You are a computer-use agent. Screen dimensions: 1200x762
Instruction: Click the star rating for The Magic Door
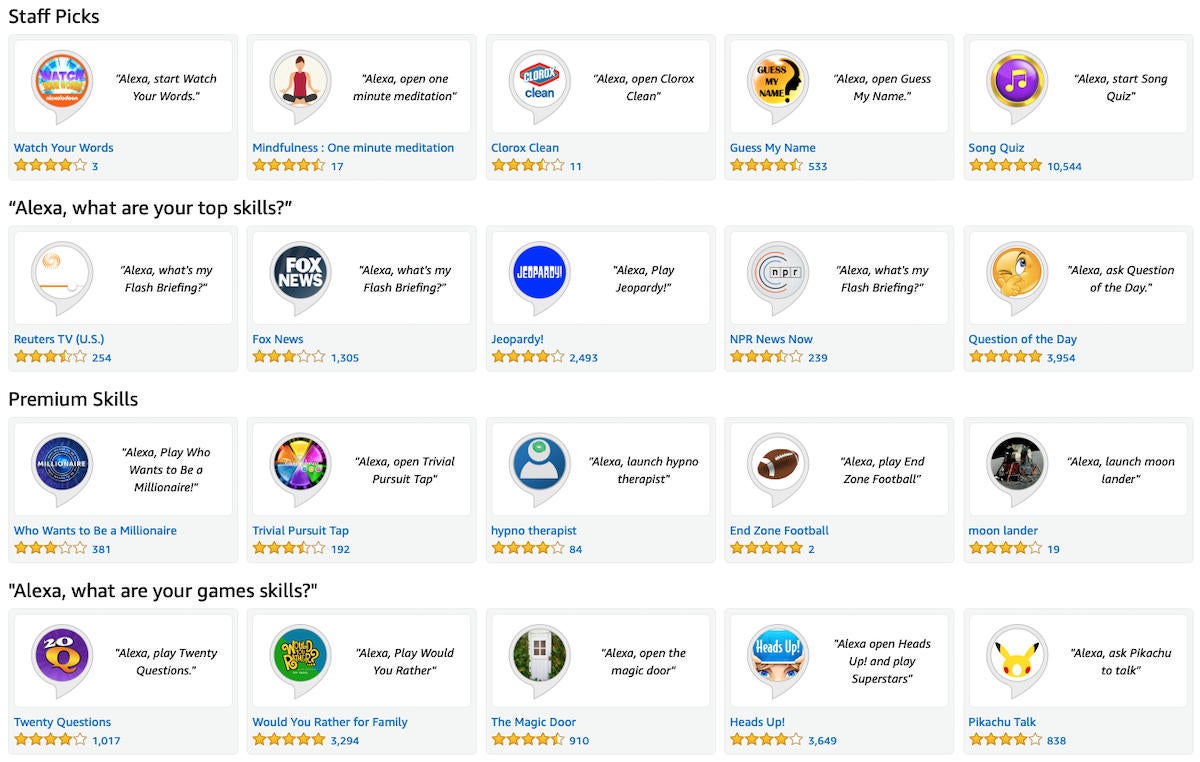point(528,740)
